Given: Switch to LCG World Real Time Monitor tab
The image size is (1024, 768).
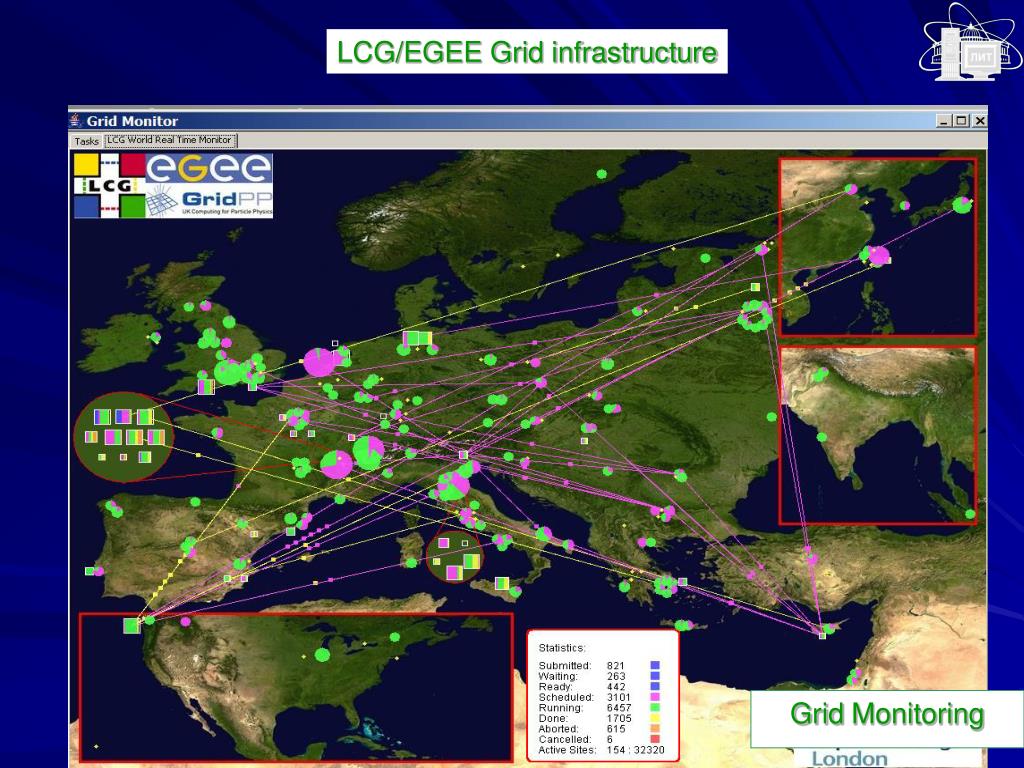Looking at the screenshot, I should pyautogui.click(x=170, y=140).
